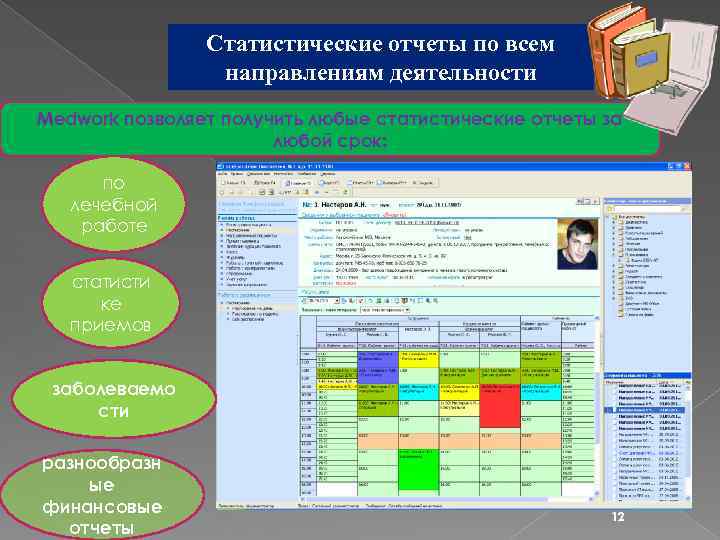Click the green Medwork description banner
The width and height of the screenshot is (720, 540).
pyautogui.click(x=330, y=129)
